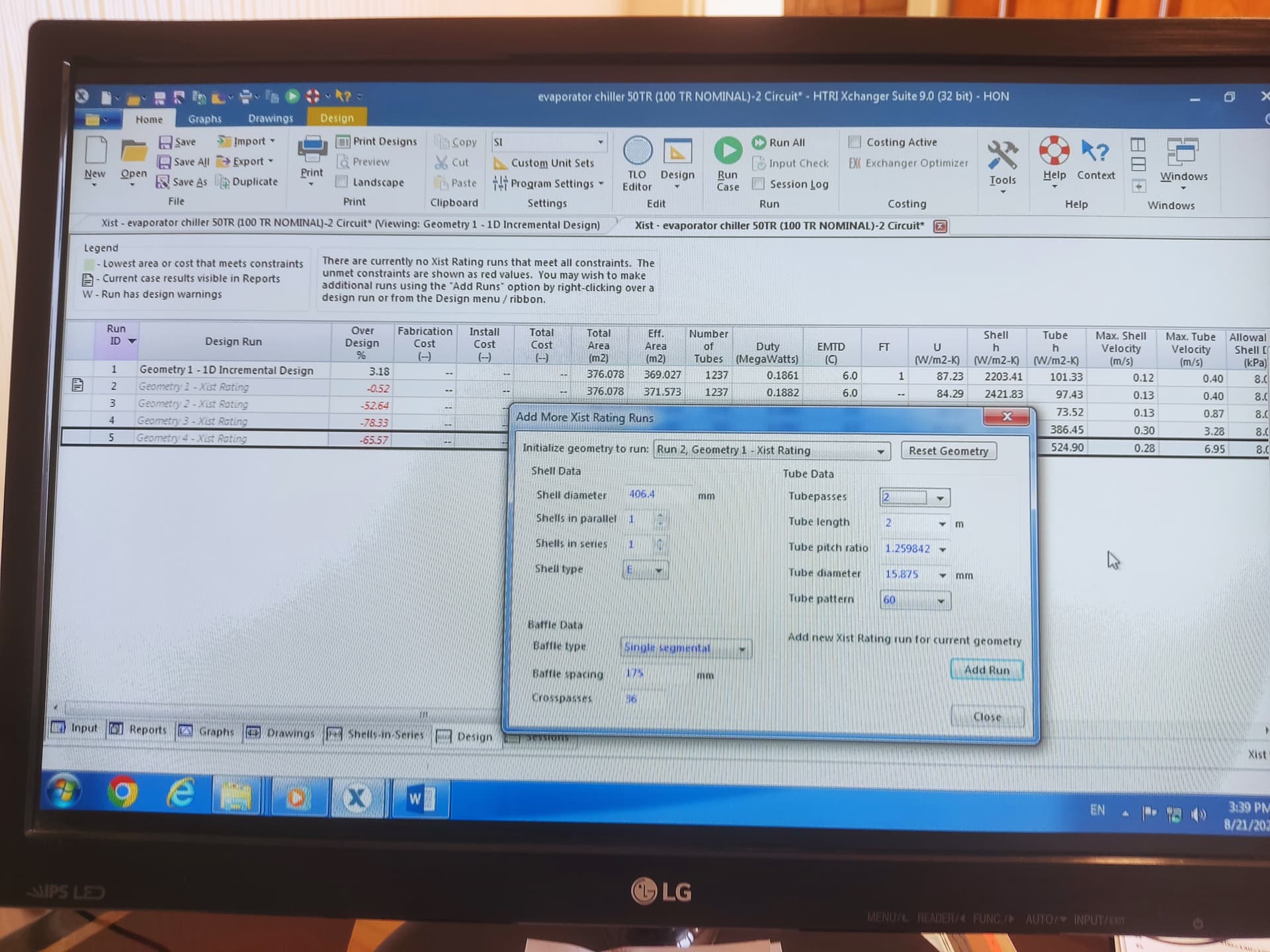Switch to the Home ribbon tab
The width and height of the screenshot is (1270, 952).
point(149,119)
